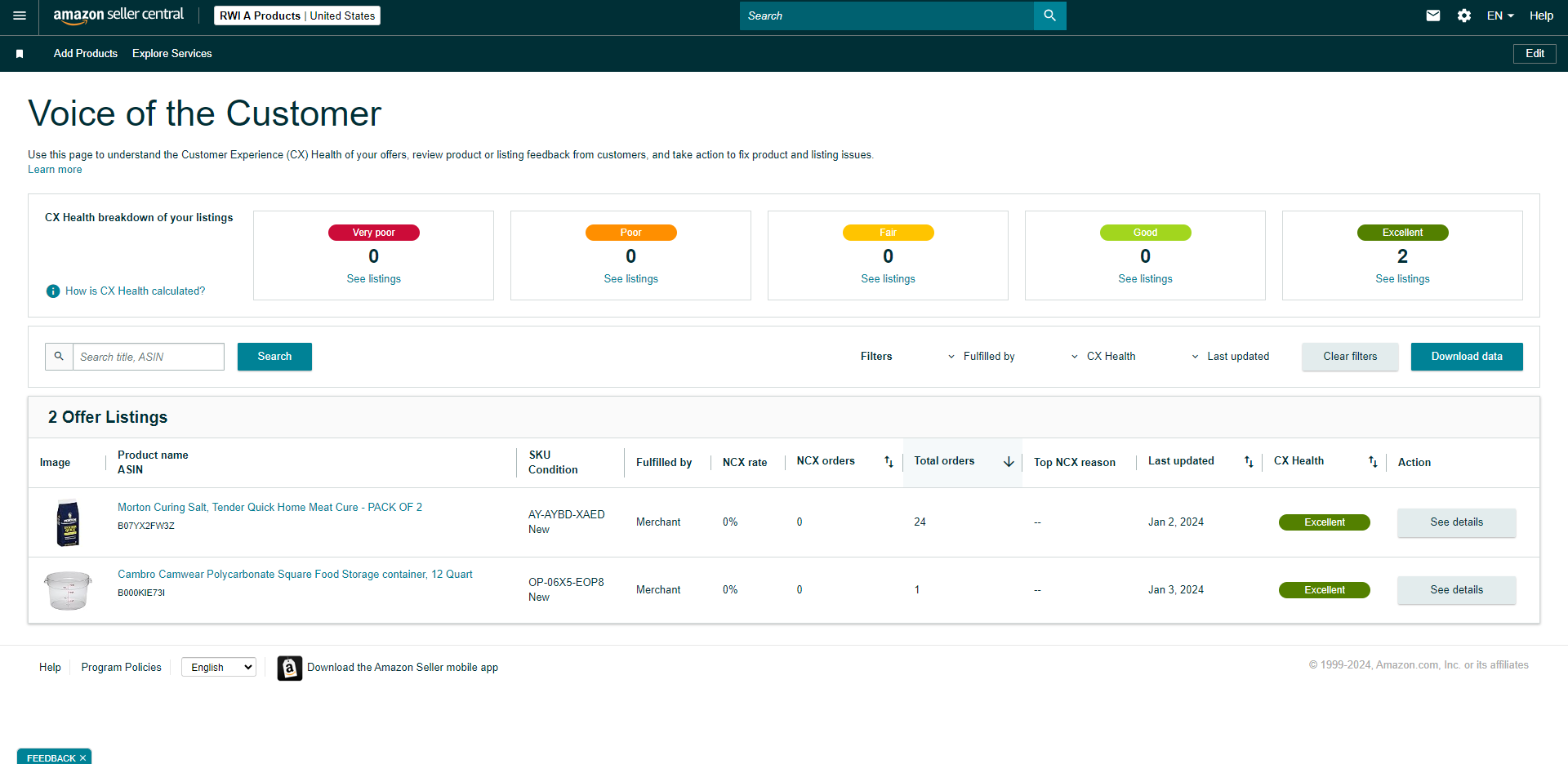Click Help in the top bar
The image size is (1568, 764).
1541,16
